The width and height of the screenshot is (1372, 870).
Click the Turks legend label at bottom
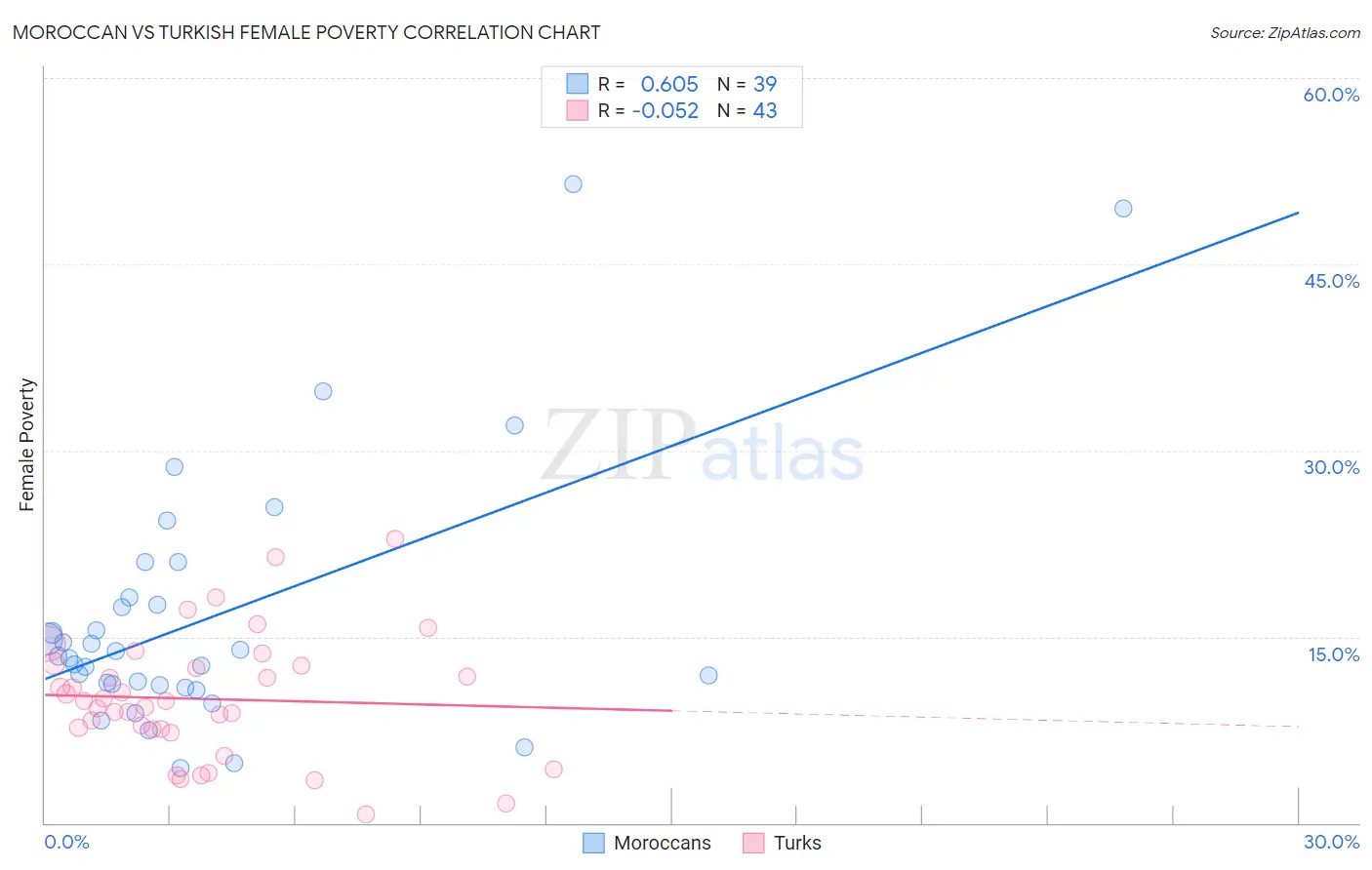(797, 843)
